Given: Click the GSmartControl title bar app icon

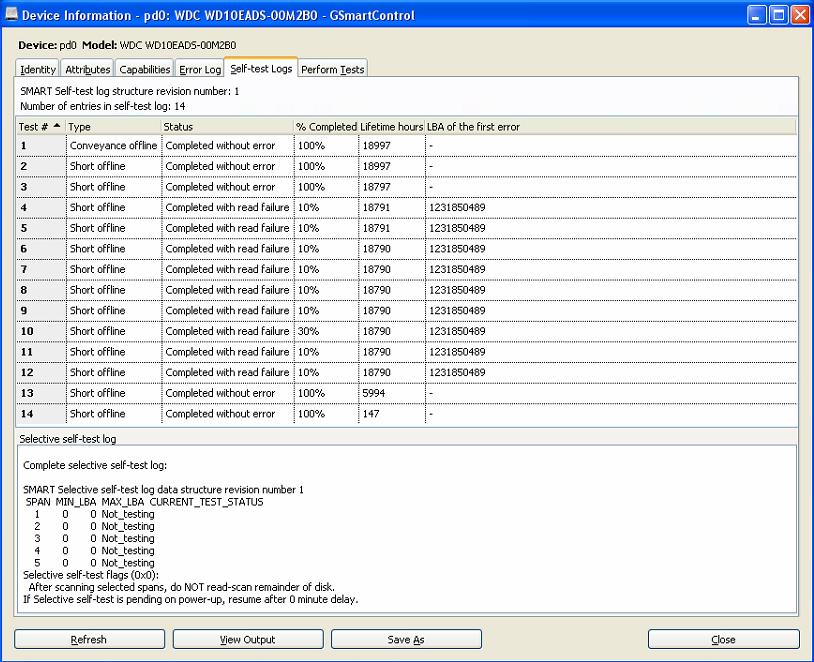Looking at the screenshot, I should (x=11, y=15).
